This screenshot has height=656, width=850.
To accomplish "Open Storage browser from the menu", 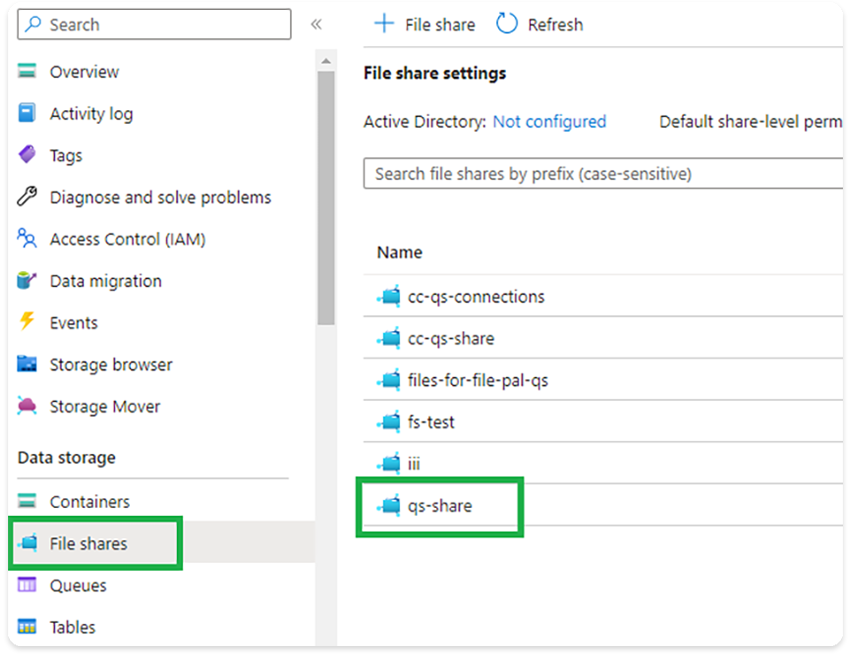I will 110,365.
